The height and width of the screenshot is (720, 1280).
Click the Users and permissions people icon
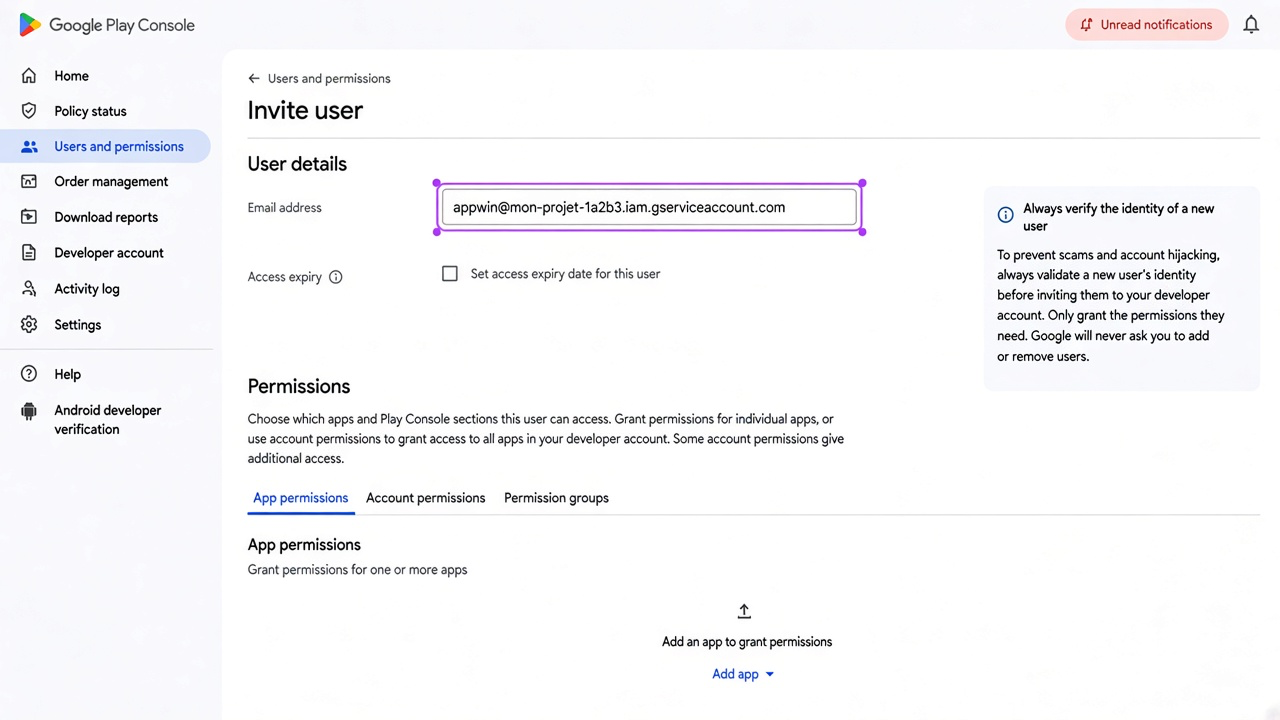(x=29, y=147)
